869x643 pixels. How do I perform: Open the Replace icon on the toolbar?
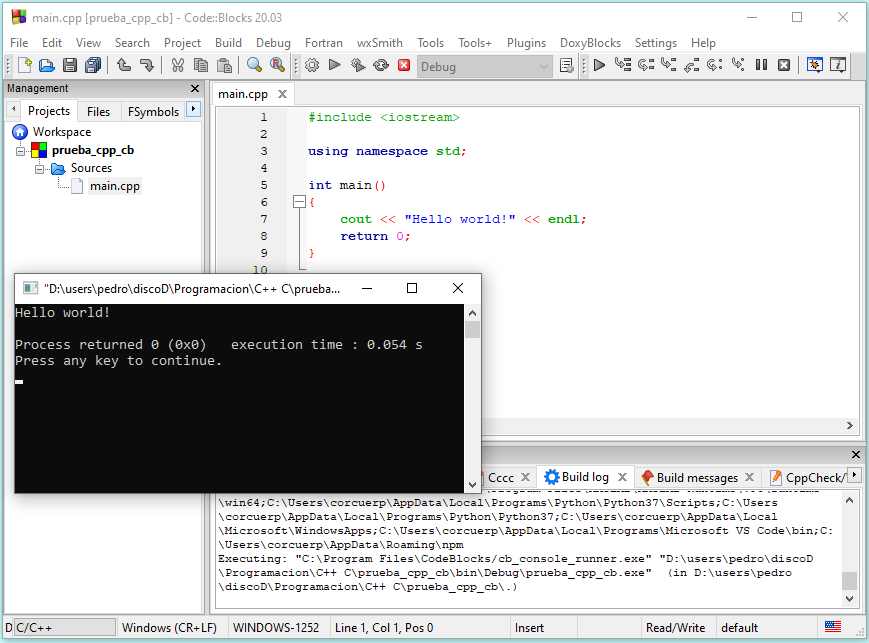[277, 65]
